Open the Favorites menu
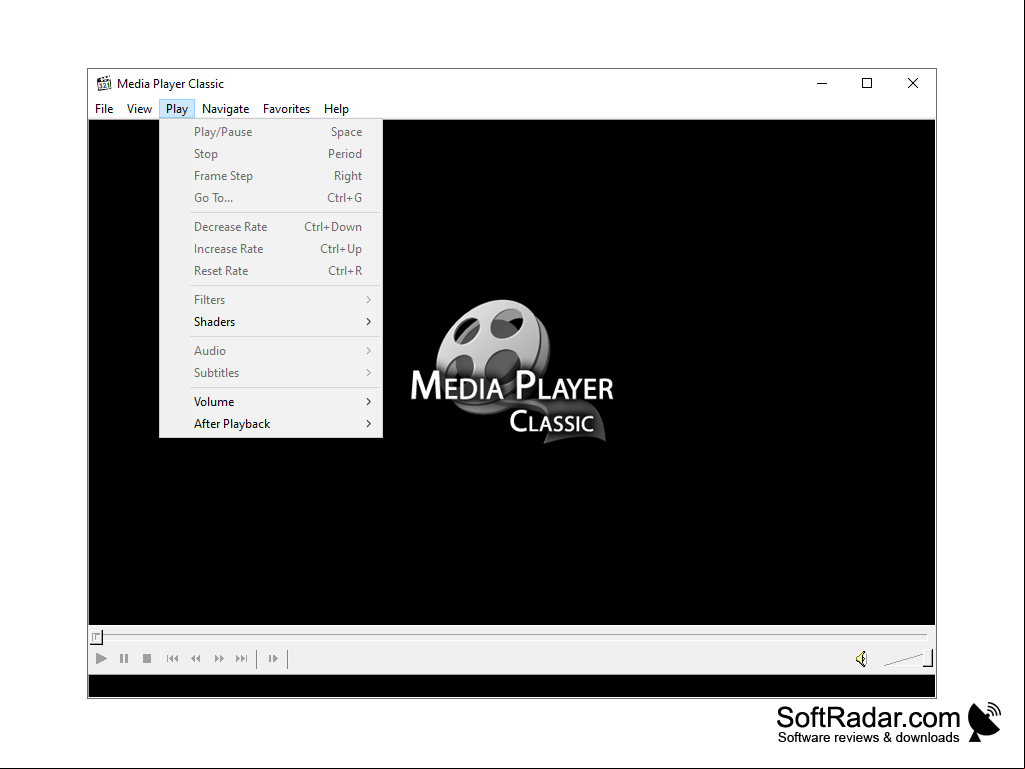The image size is (1025, 769). [x=286, y=109]
